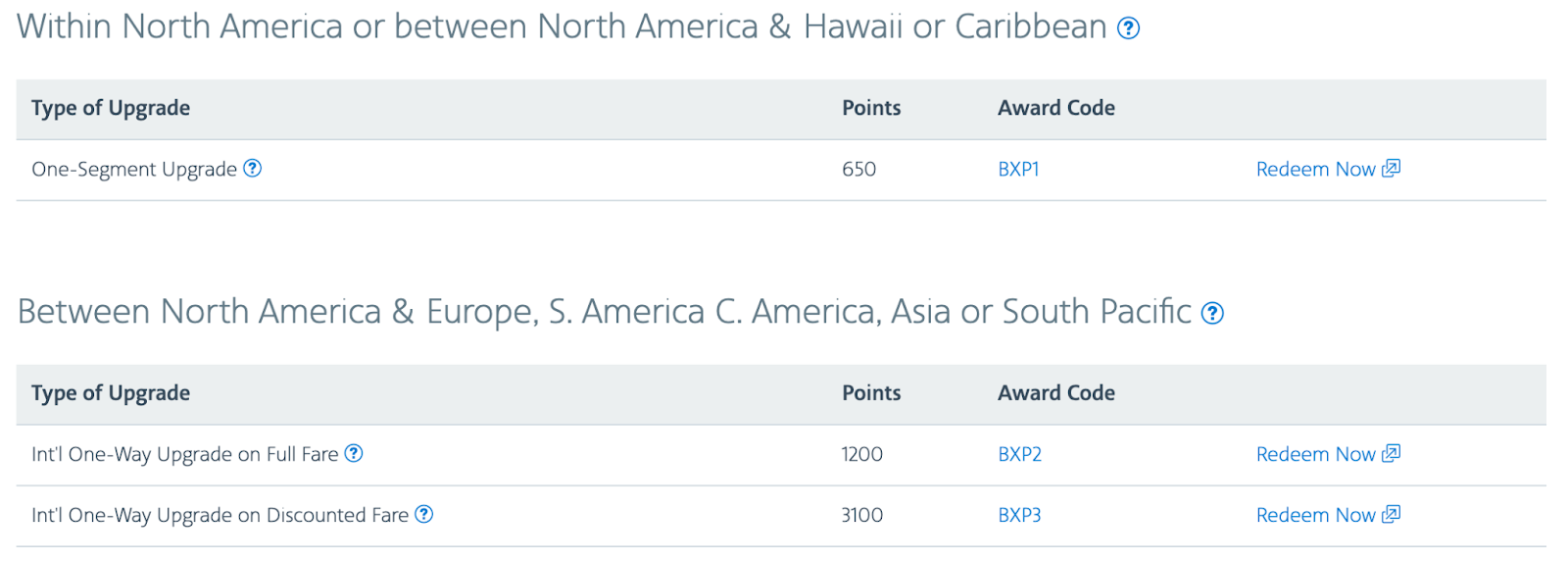Open help icon next to One-Segment Upgrade
Viewport: 1568px width, 561px height.
click(253, 169)
